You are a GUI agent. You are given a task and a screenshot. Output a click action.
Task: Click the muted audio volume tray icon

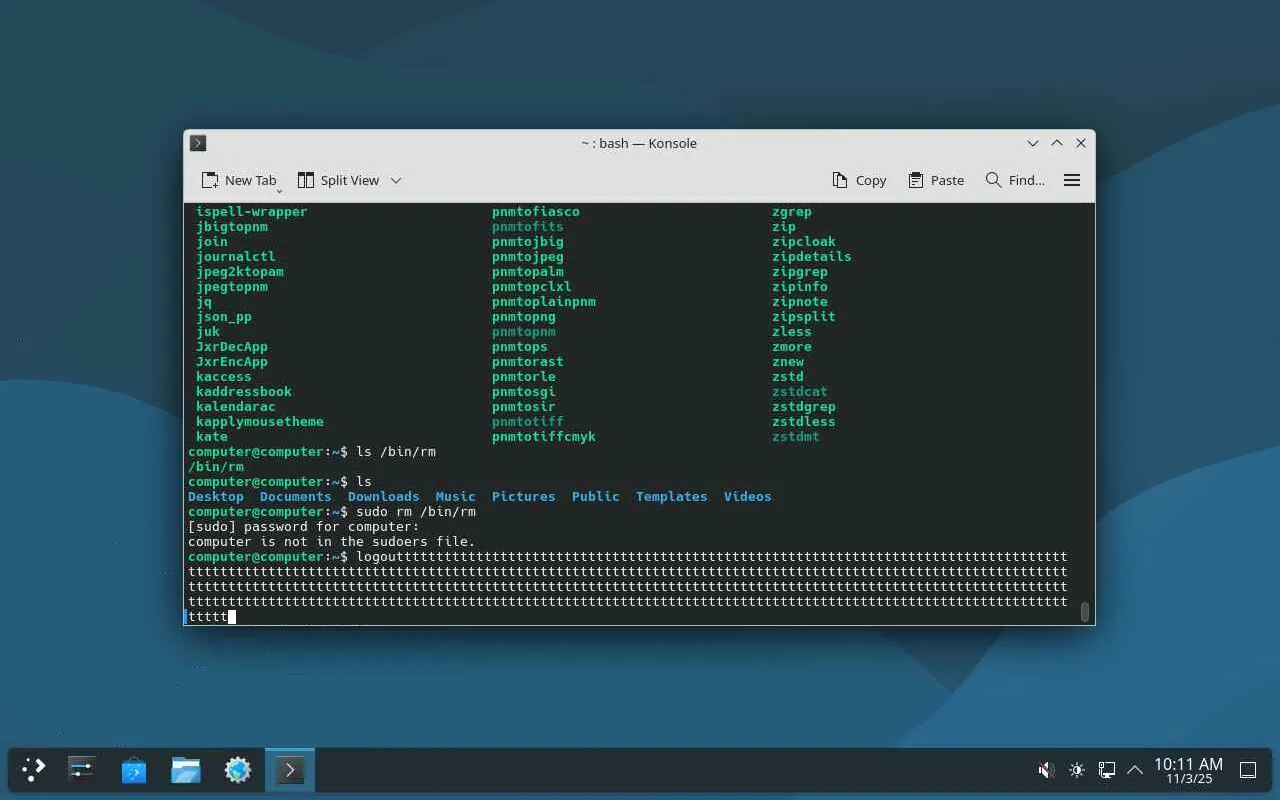(1046, 770)
